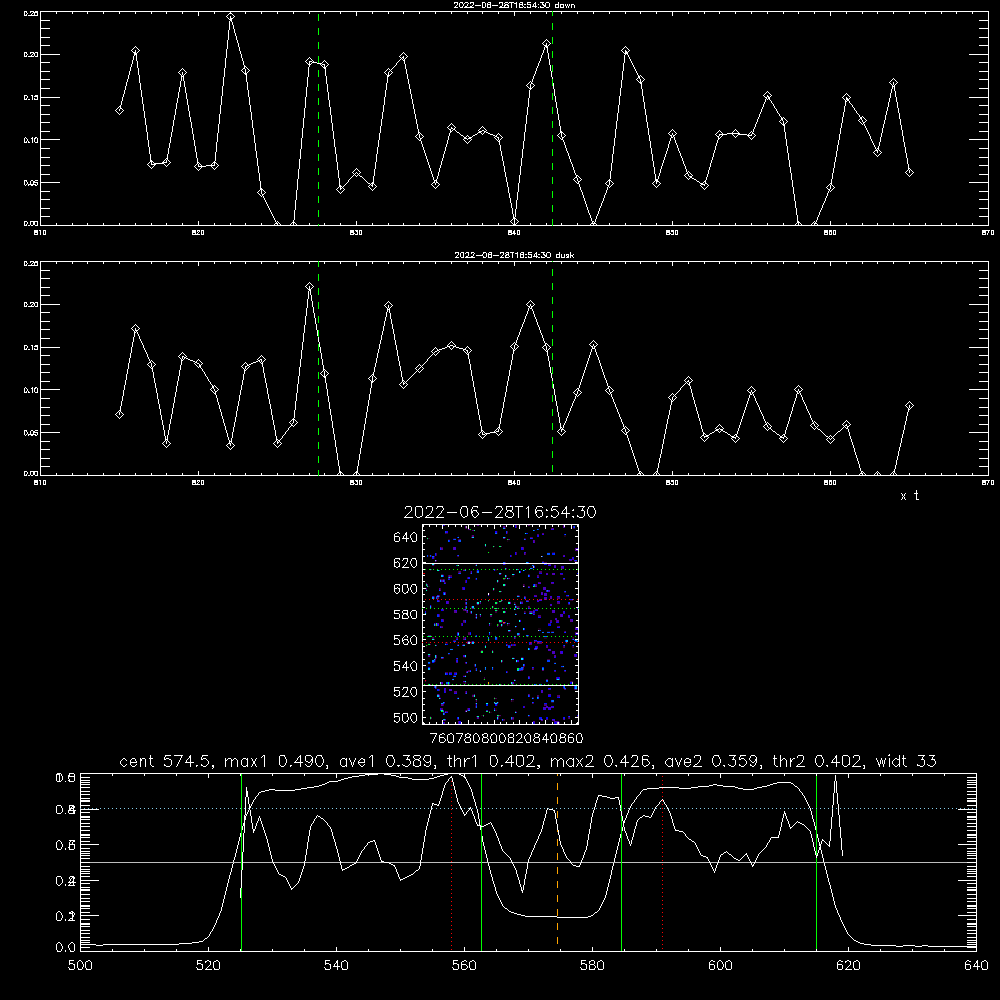
Task: Click the green vertical line between 580 and 600 in bottom plot
Action: coord(621,861)
